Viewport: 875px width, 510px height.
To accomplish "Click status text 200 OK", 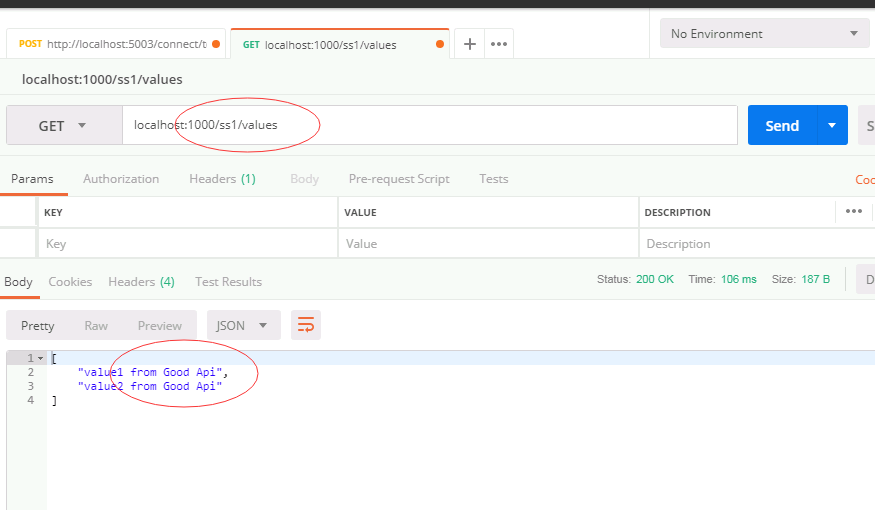I will pos(655,279).
